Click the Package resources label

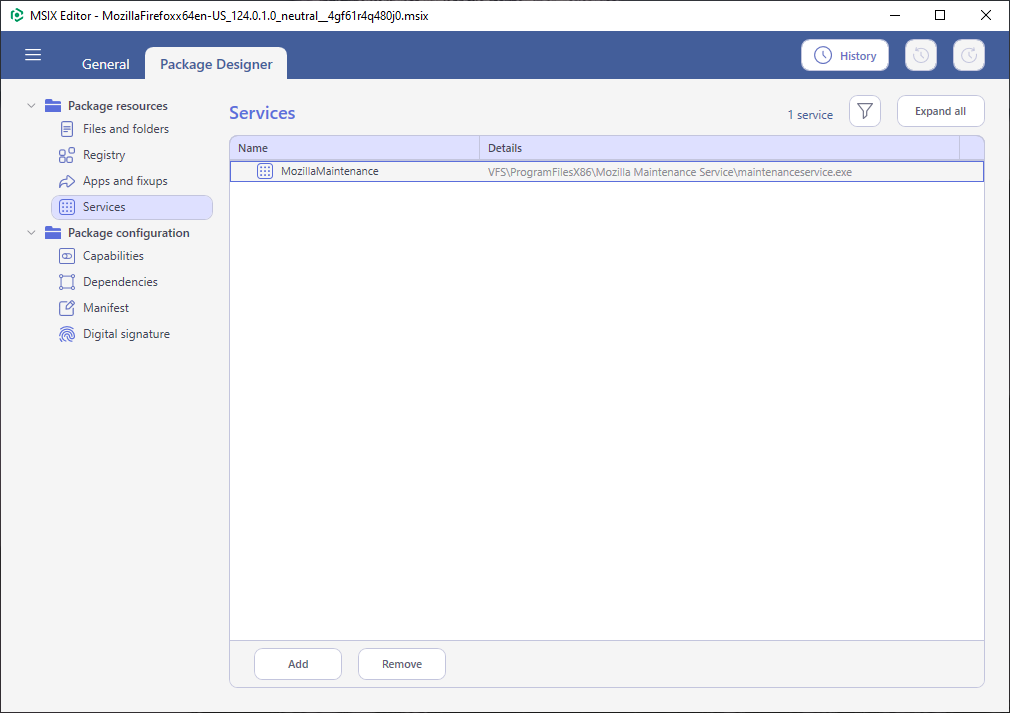coord(117,106)
